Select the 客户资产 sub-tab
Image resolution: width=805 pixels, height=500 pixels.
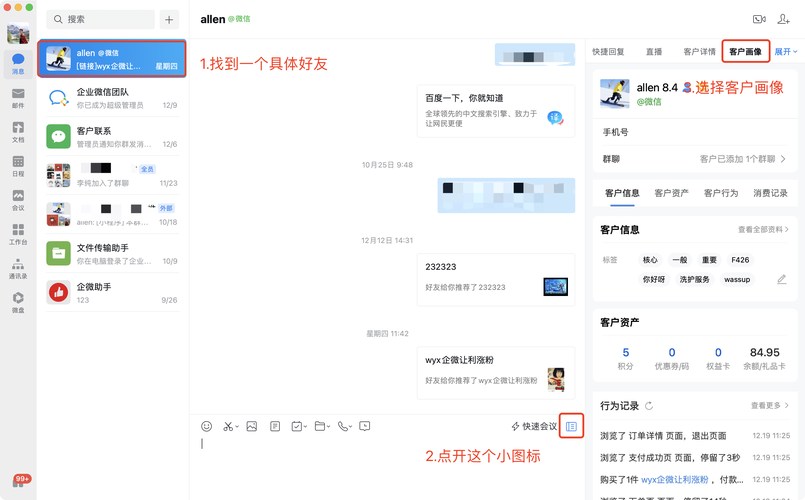(x=672, y=193)
